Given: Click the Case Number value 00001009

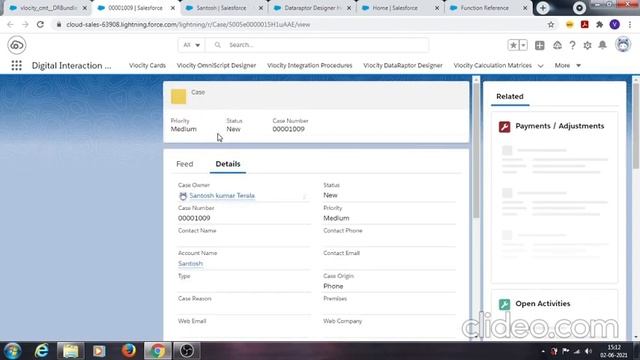Looking at the screenshot, I should pyautogui.click(x=194, y=218).
